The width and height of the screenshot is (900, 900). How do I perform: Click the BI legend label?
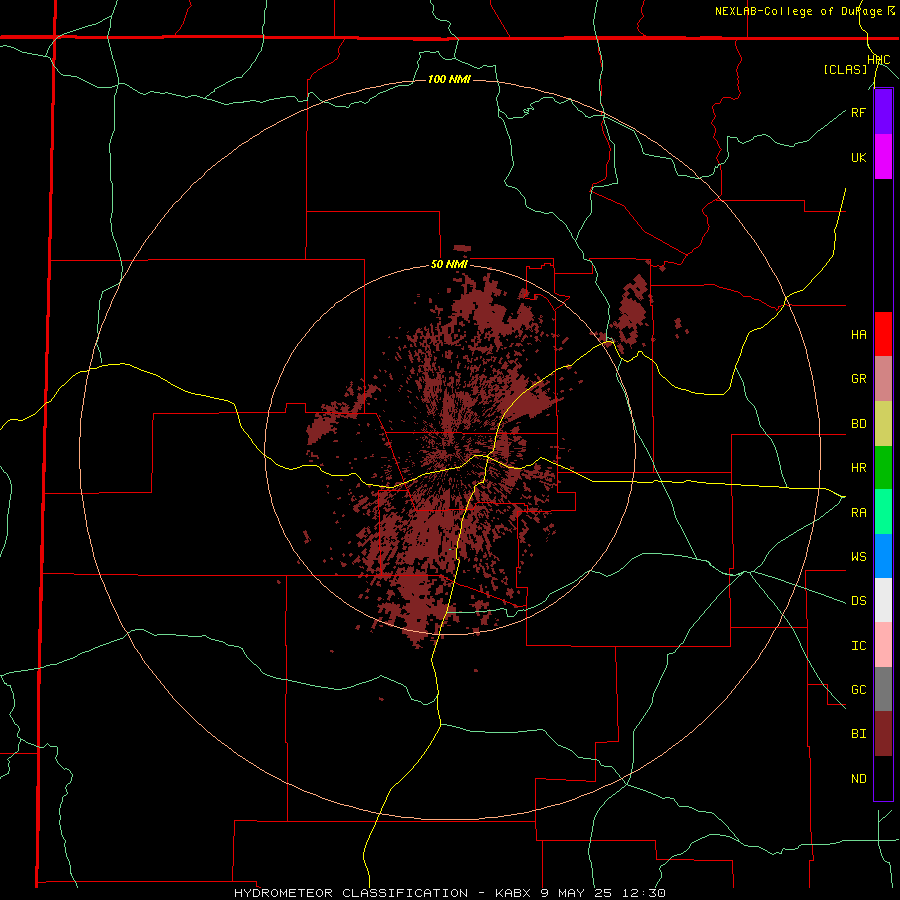pyautogui.click(x=858, y=734)
